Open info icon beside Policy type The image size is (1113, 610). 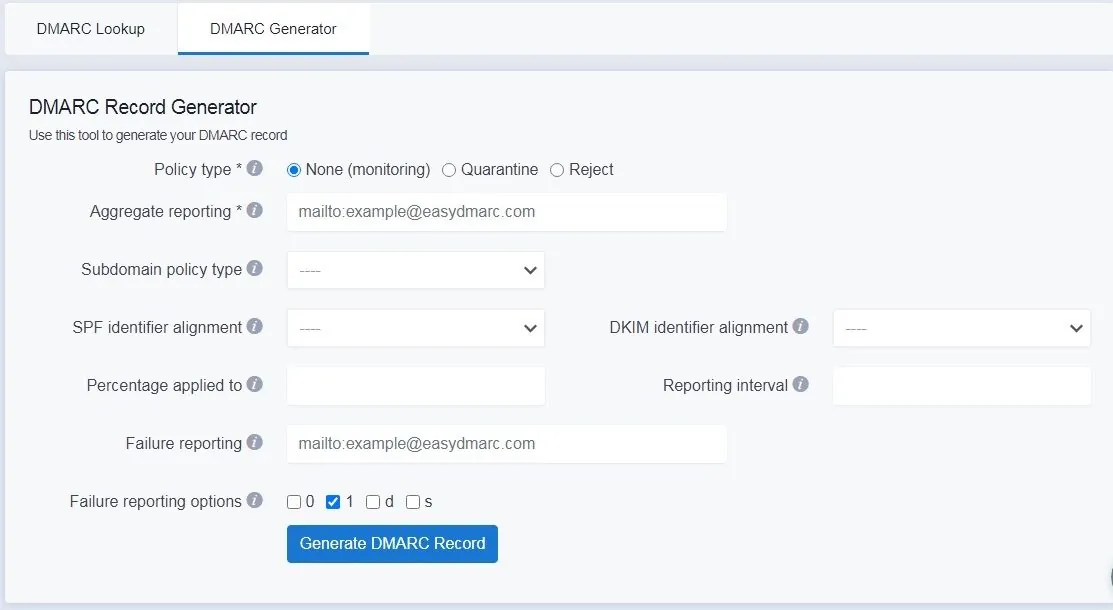tap(255, 168)
